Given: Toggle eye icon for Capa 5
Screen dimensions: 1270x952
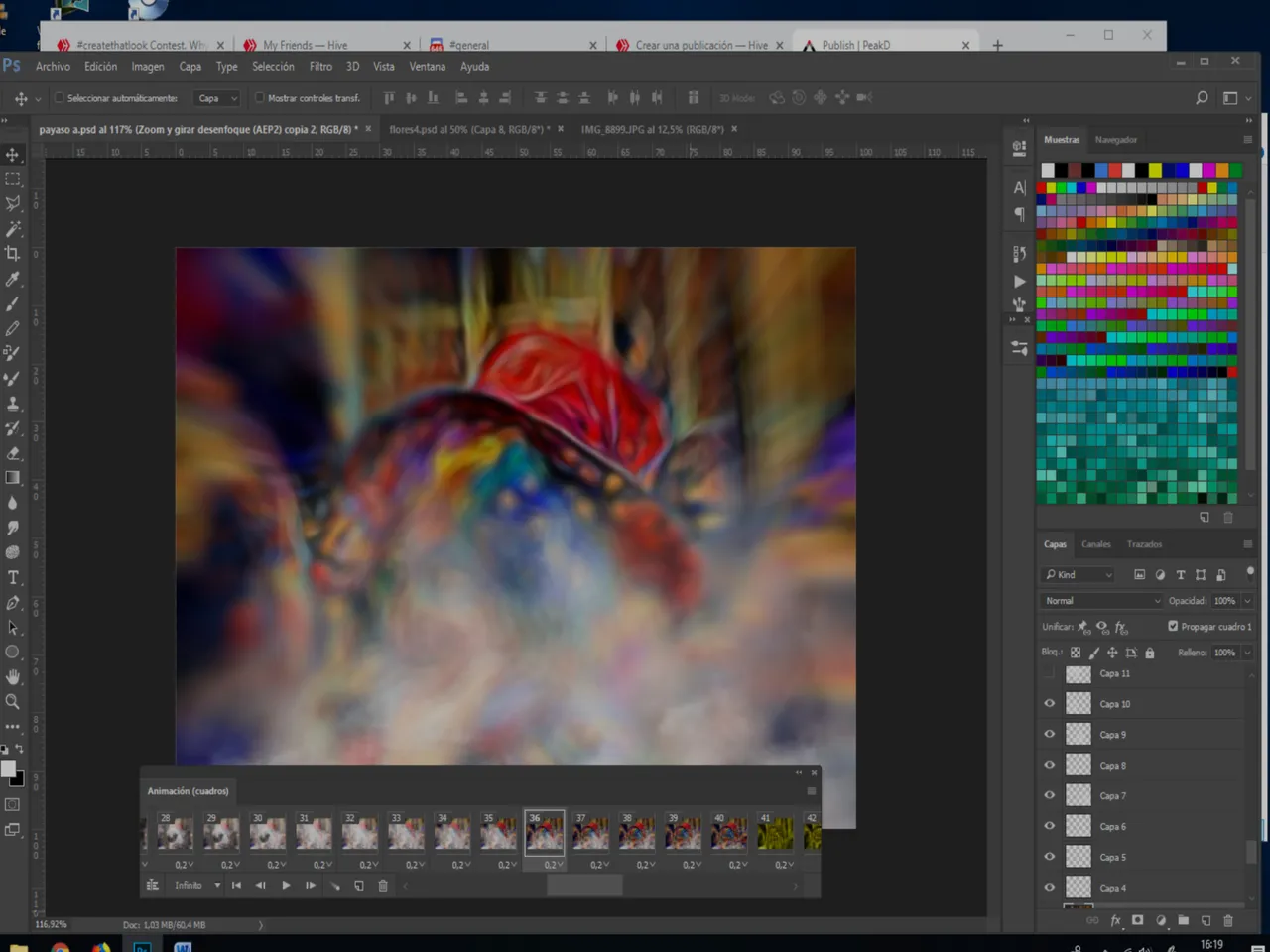Looking at the screenshot, I should click(1049, 857).
